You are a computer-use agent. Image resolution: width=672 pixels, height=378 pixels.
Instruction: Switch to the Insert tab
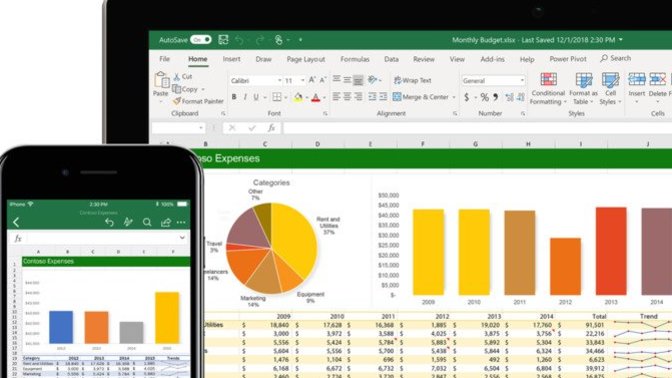(x=231, y=59)
